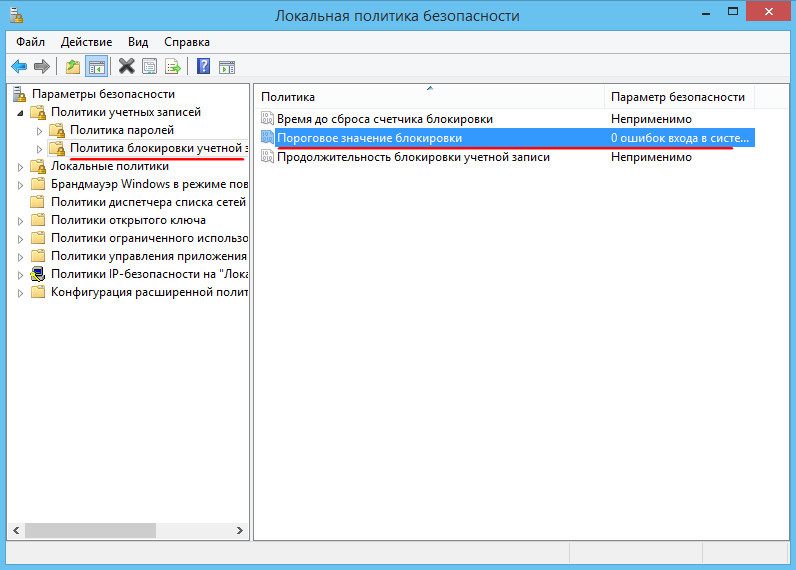
Task: Toggle the Show/Hide action pane icon
Action: pos(227,67)
